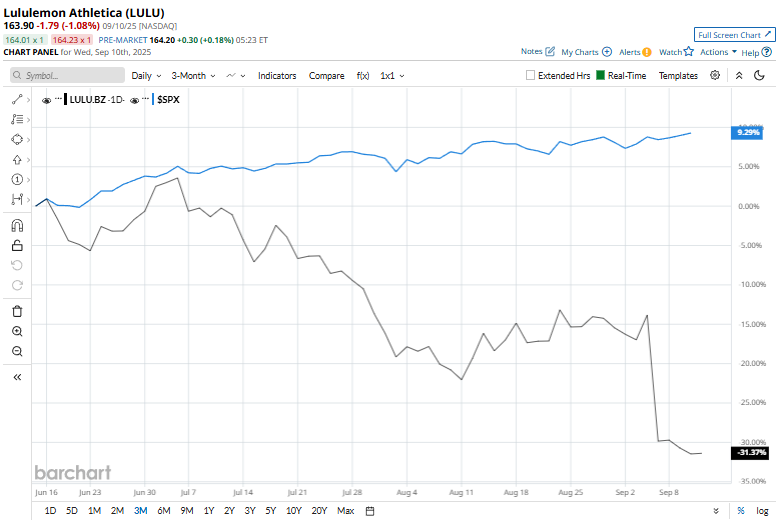The height and width of the screenshot is (528, 782).
Task: Open the Notes edit icon
Action: point(550,51)
